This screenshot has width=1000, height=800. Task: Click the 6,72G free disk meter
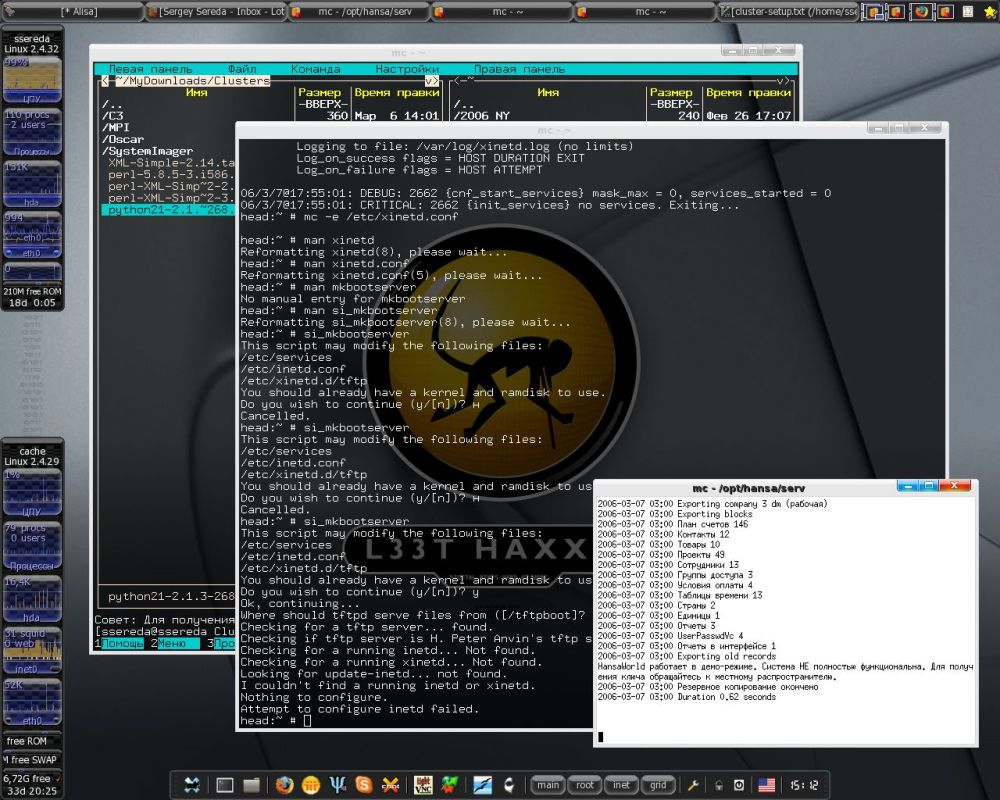[x=32, y=779]
